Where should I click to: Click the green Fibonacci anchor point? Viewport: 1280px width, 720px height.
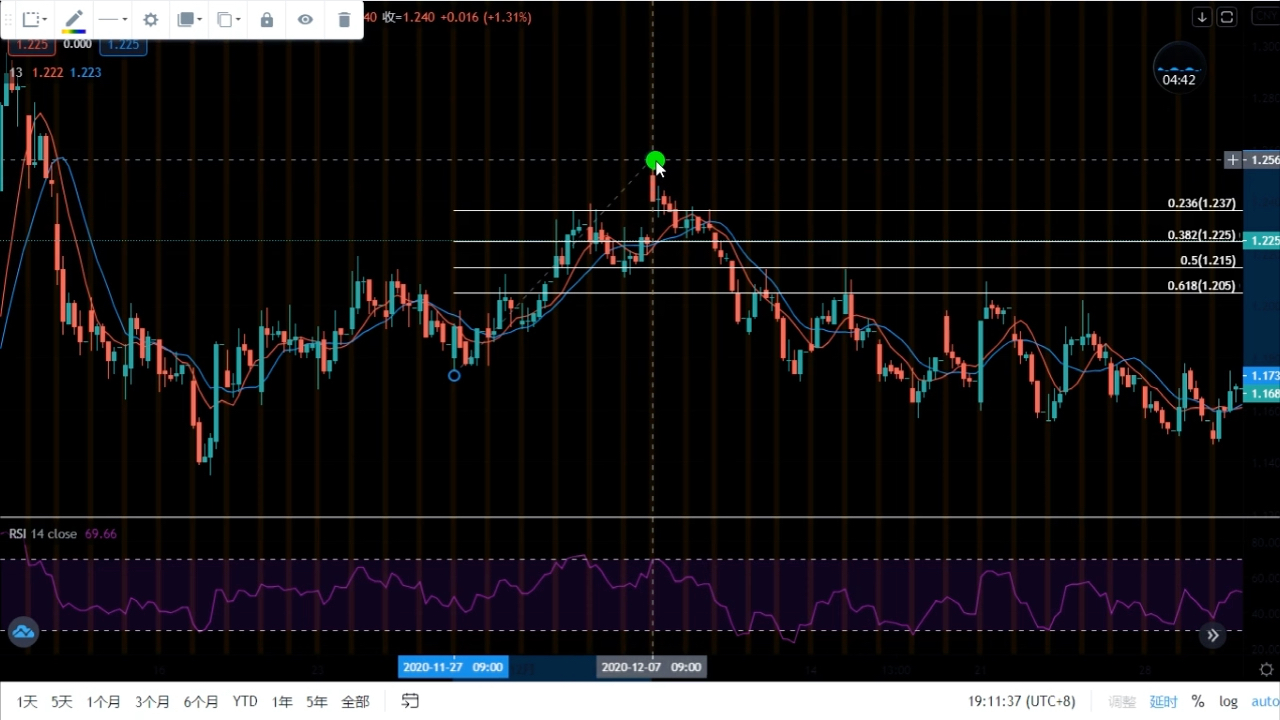[654, 160]
